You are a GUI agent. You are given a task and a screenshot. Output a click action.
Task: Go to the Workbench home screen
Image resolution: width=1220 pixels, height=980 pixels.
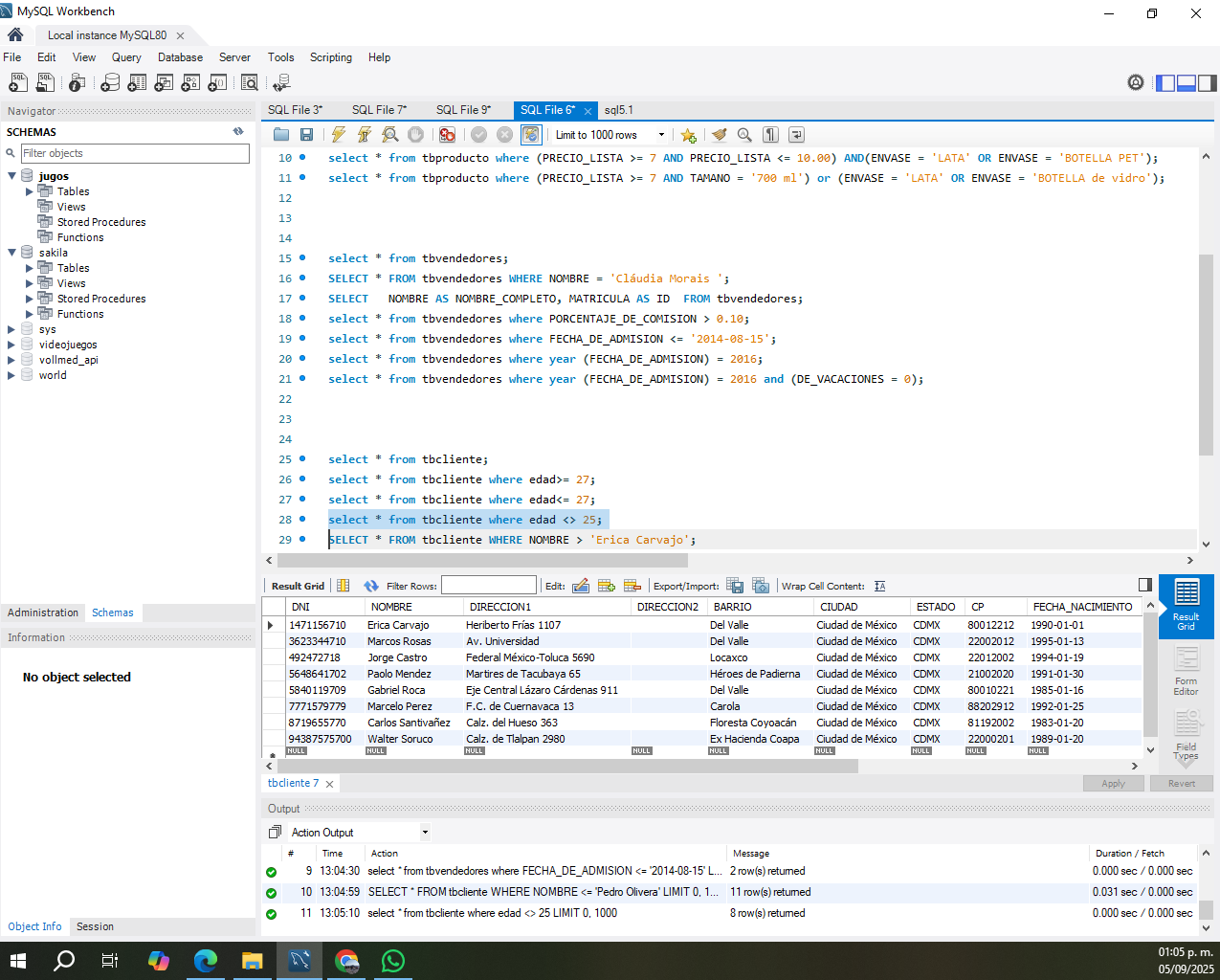click(15, 34)
